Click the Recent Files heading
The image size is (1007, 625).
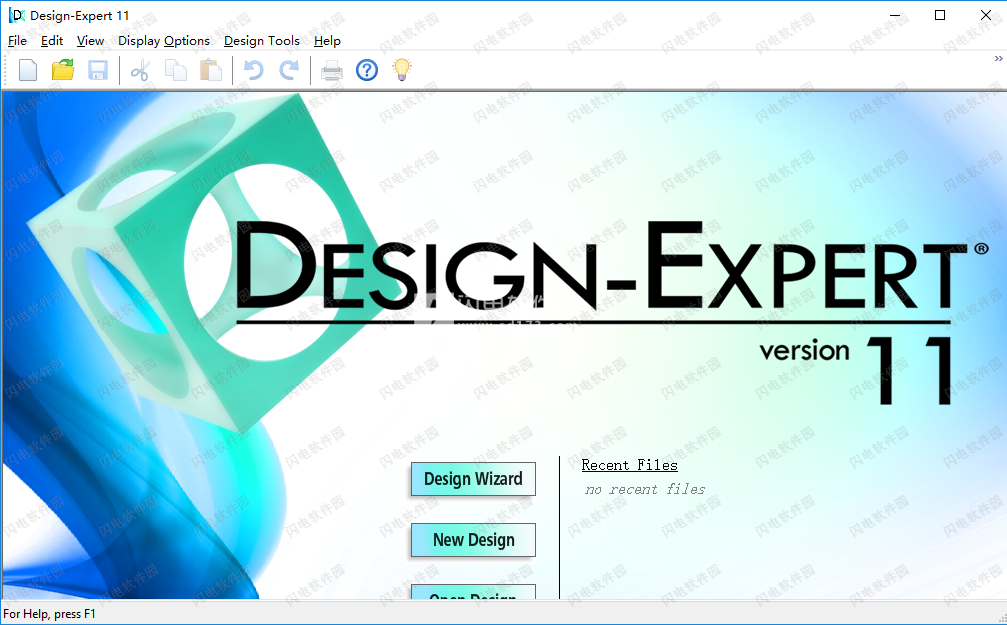tap(629, 465)
